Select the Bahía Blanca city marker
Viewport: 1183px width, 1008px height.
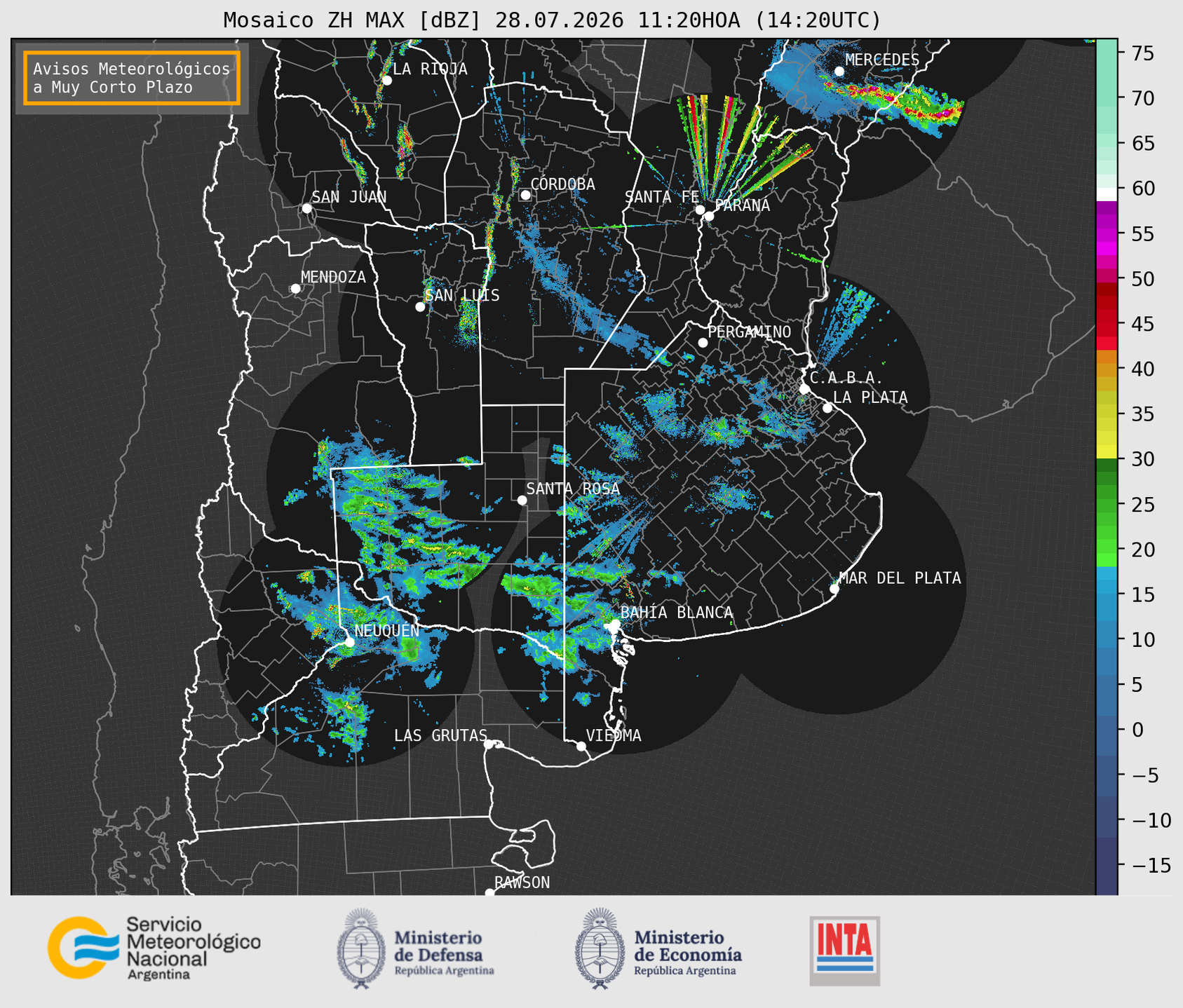[615, 624]
